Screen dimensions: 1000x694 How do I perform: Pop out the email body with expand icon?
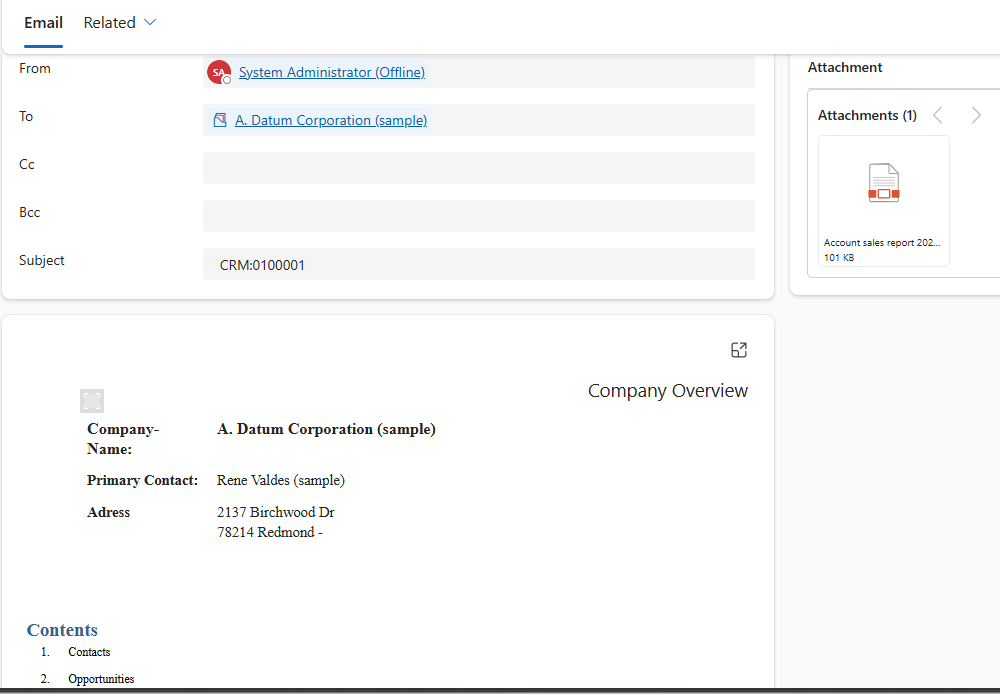739,350
